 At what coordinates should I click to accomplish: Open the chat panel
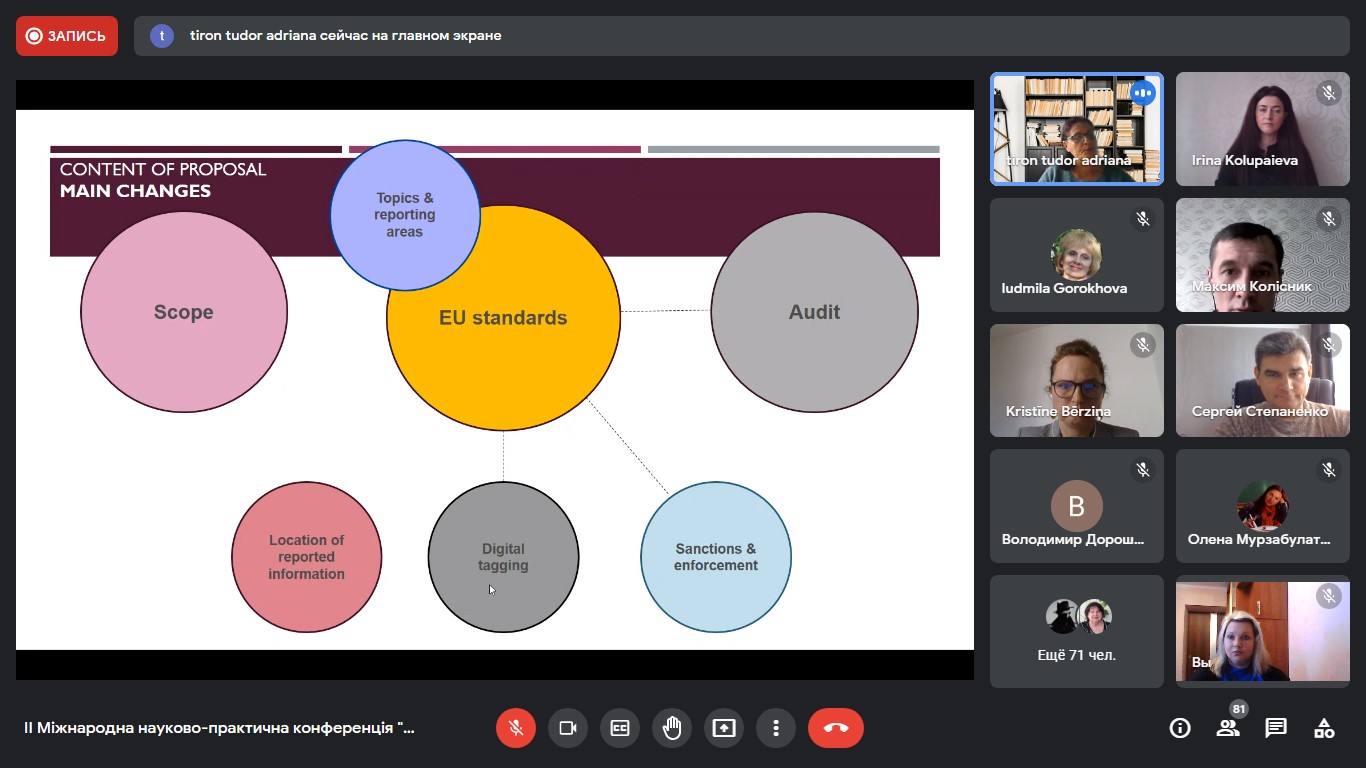pos(1276,728)
